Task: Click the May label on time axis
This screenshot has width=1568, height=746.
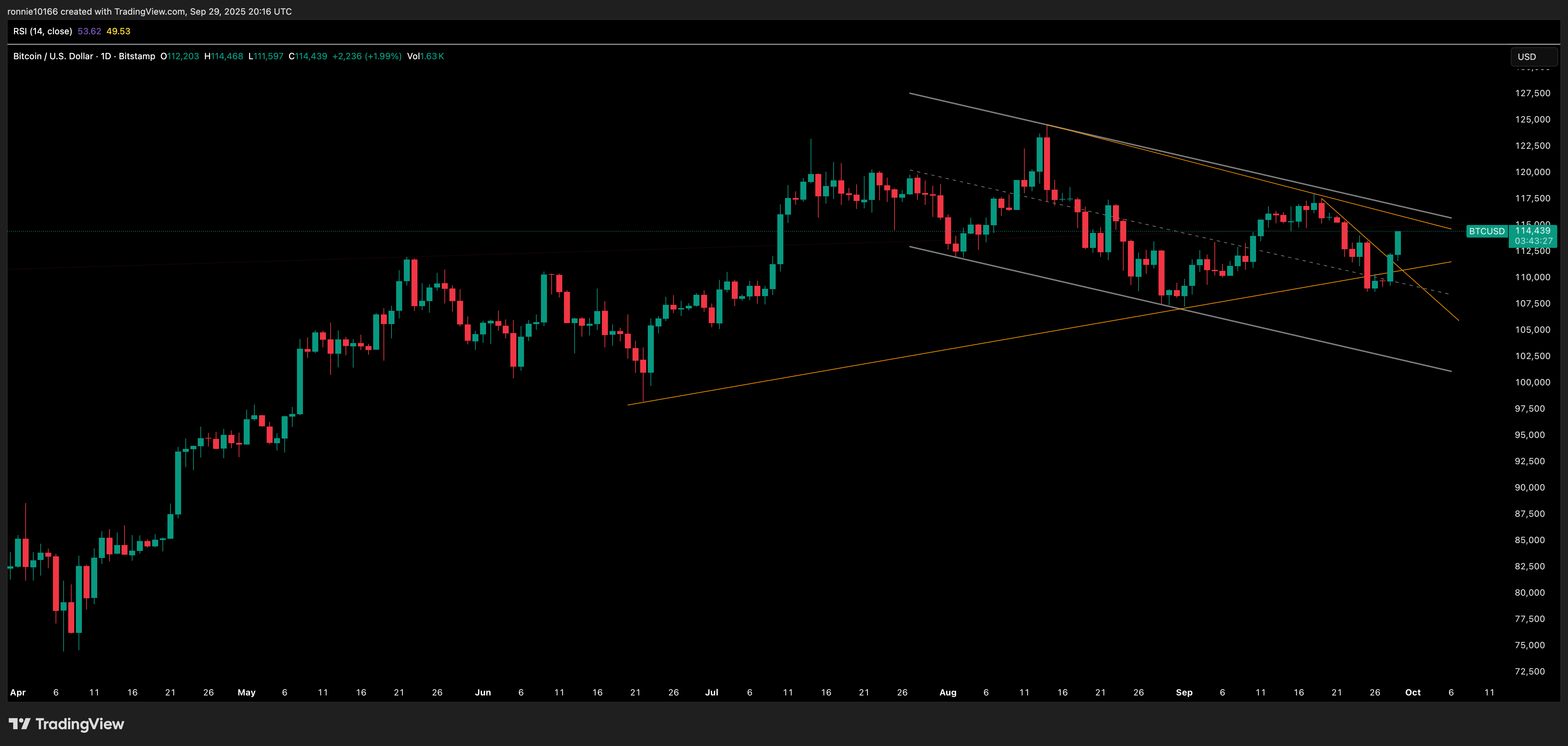Action: (246, 692)
